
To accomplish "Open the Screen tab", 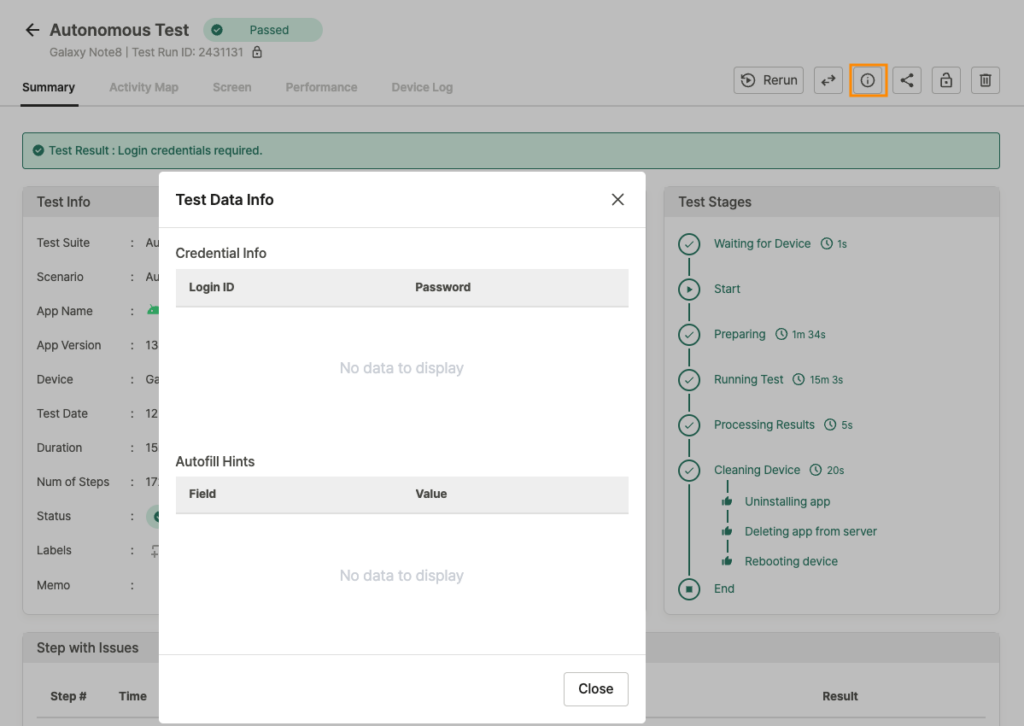I will coord(232,87).
